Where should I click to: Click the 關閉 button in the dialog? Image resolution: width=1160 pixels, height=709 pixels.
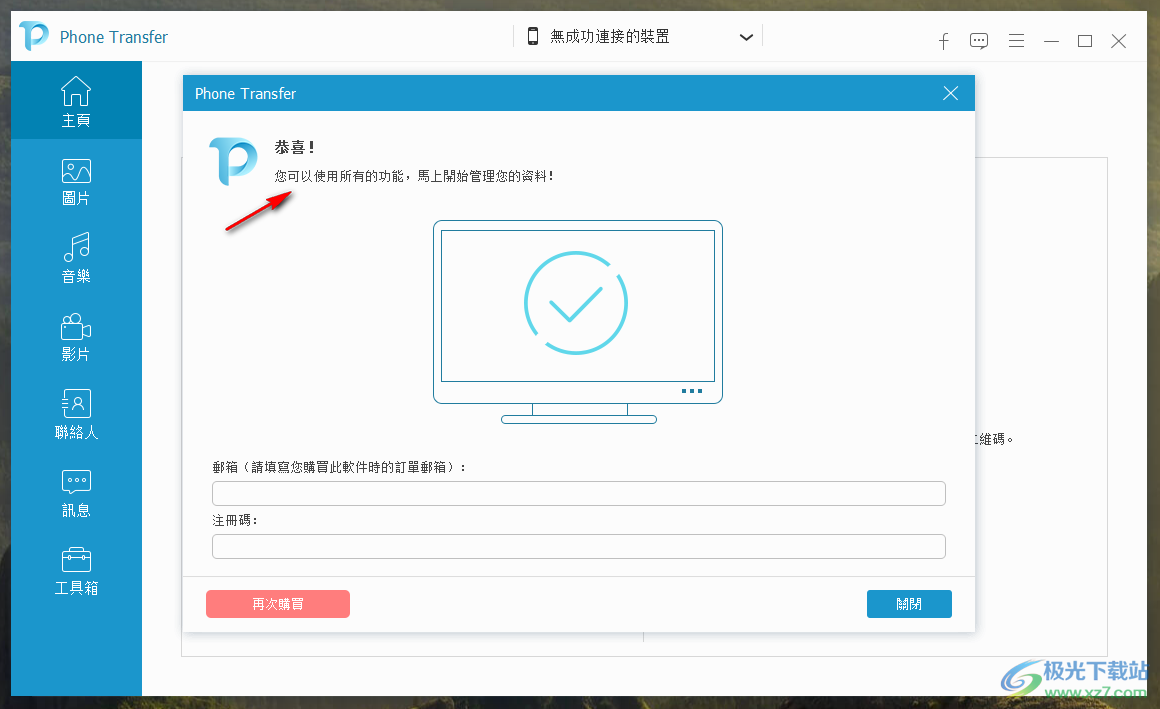[909, 603]
